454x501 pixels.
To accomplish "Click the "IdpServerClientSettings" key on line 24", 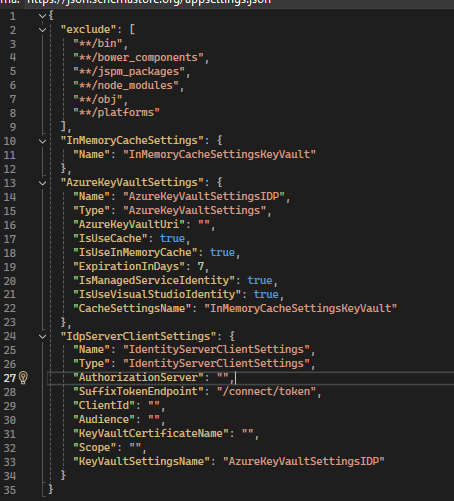I will click(138, 336).
